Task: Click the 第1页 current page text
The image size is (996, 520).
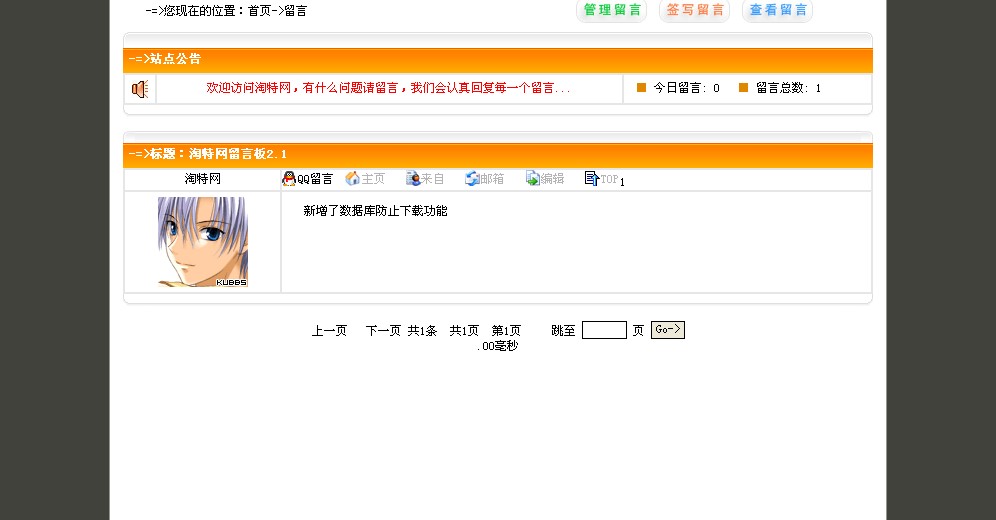Action: (x=506, y=331)
